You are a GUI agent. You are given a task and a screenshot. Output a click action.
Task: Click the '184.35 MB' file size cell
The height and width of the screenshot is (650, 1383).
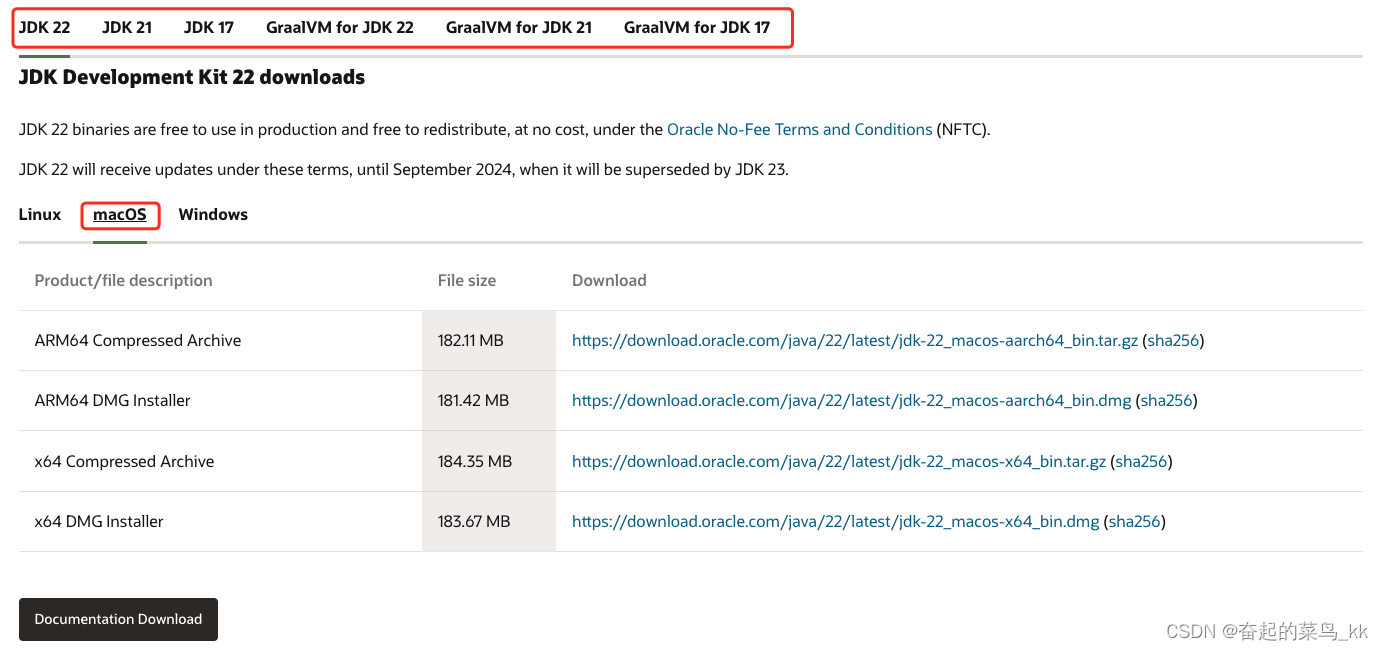point(489,461)
